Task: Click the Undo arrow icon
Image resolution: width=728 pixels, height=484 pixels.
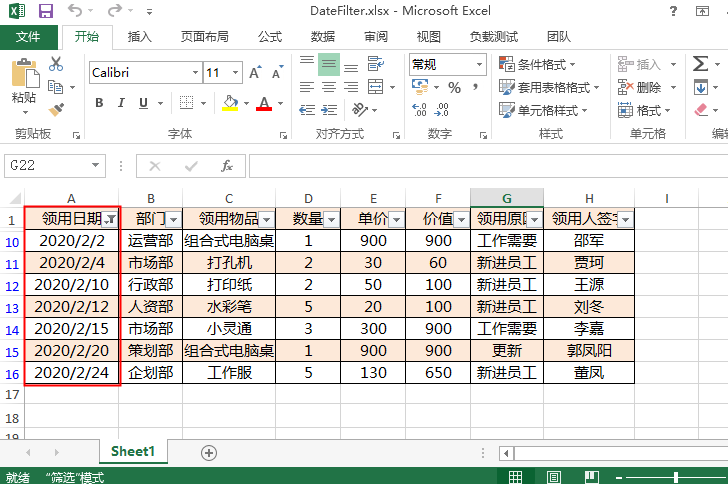Action: coord(75,10)
